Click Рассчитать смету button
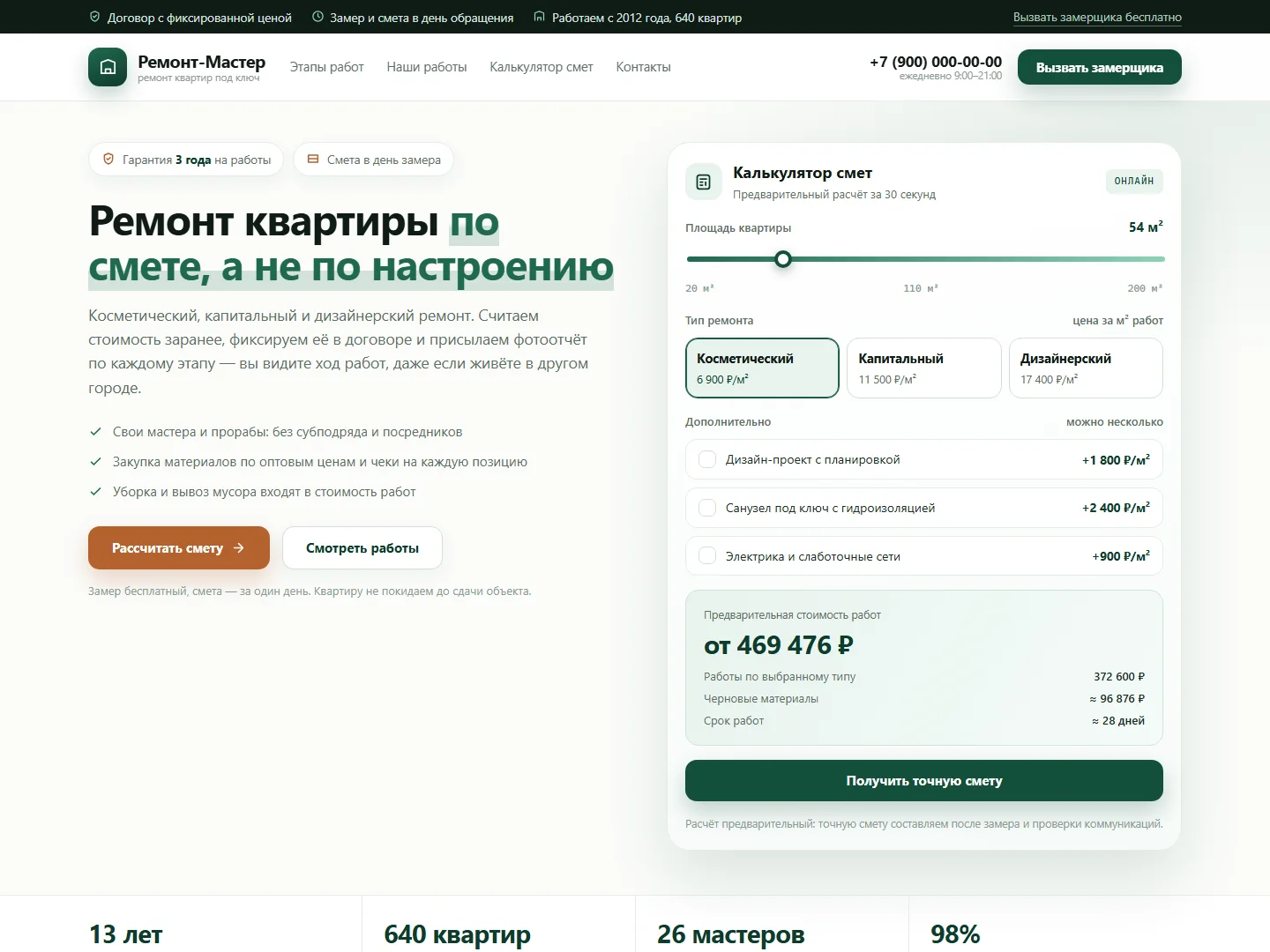Viewport: 1270px width, 952px height. click(179, 548)
